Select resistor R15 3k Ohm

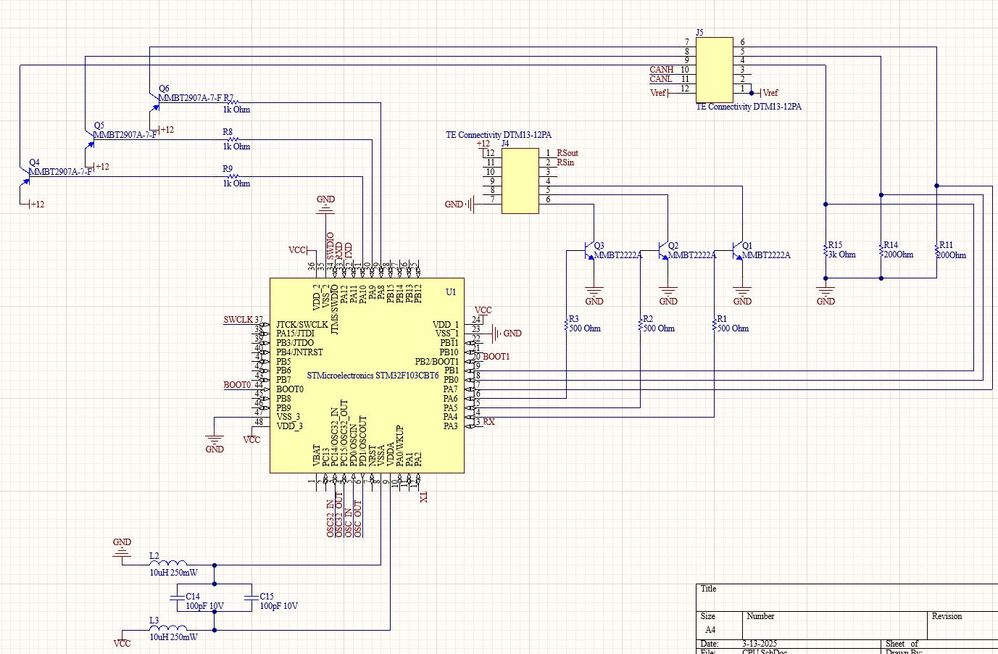[x=826, y=251]
